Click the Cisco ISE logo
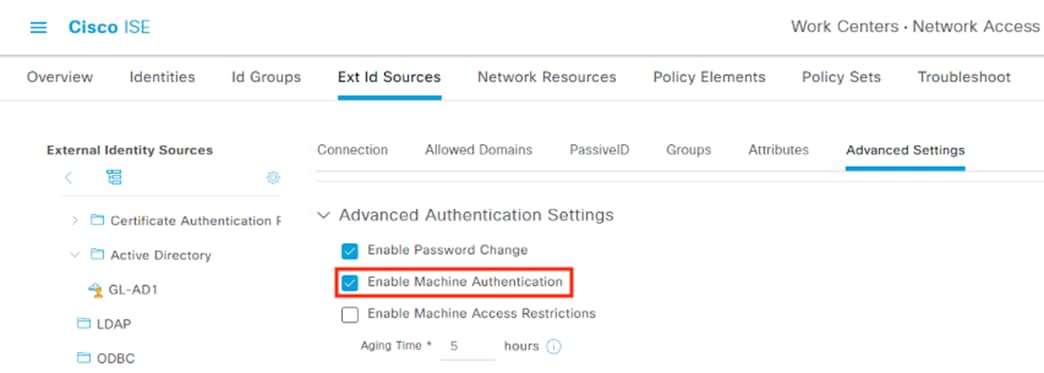1044x373 pixels. (110, 27)
